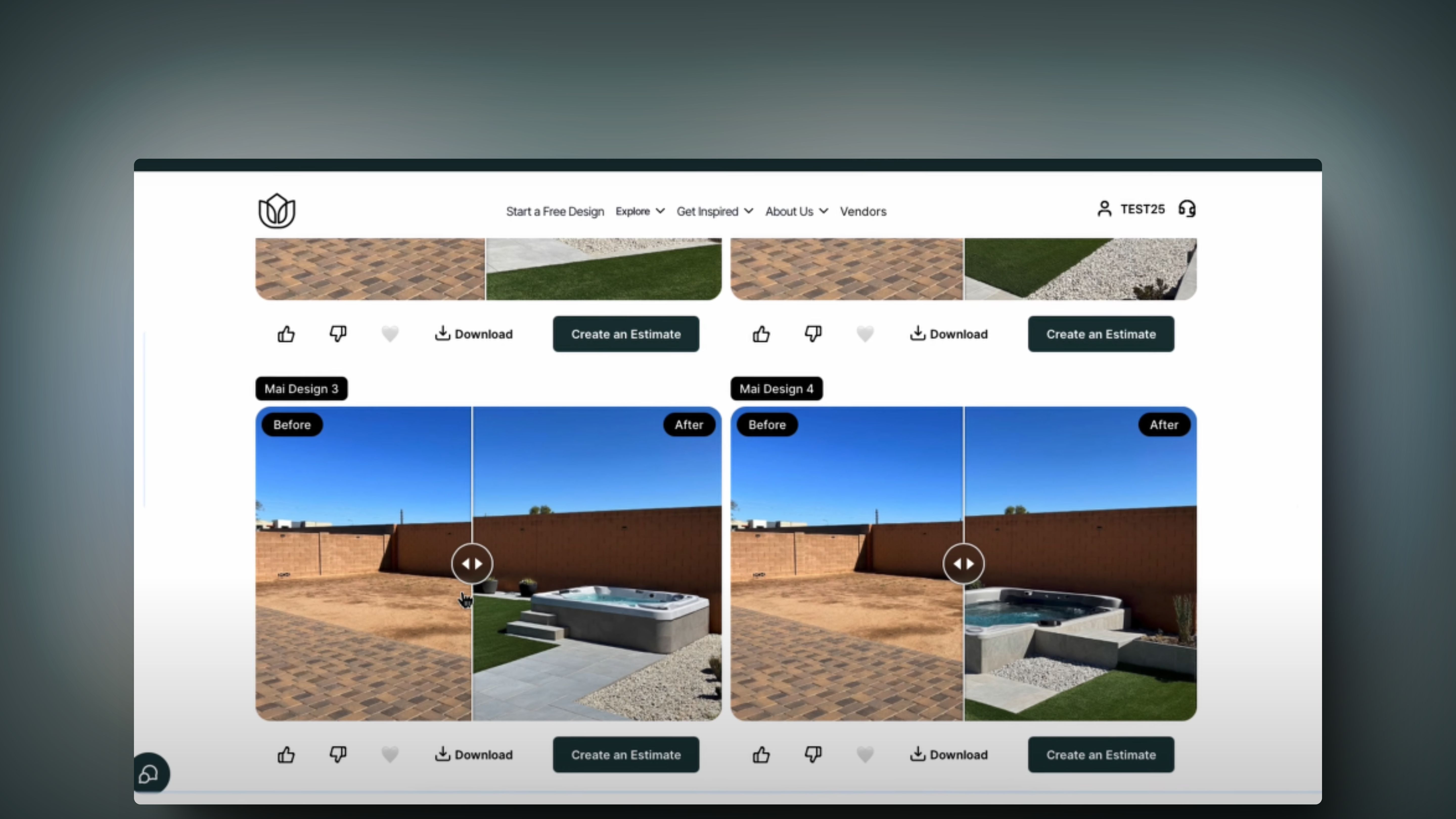Expand the About Us dropdown
1456x819 pixels.
coord(797,211)
